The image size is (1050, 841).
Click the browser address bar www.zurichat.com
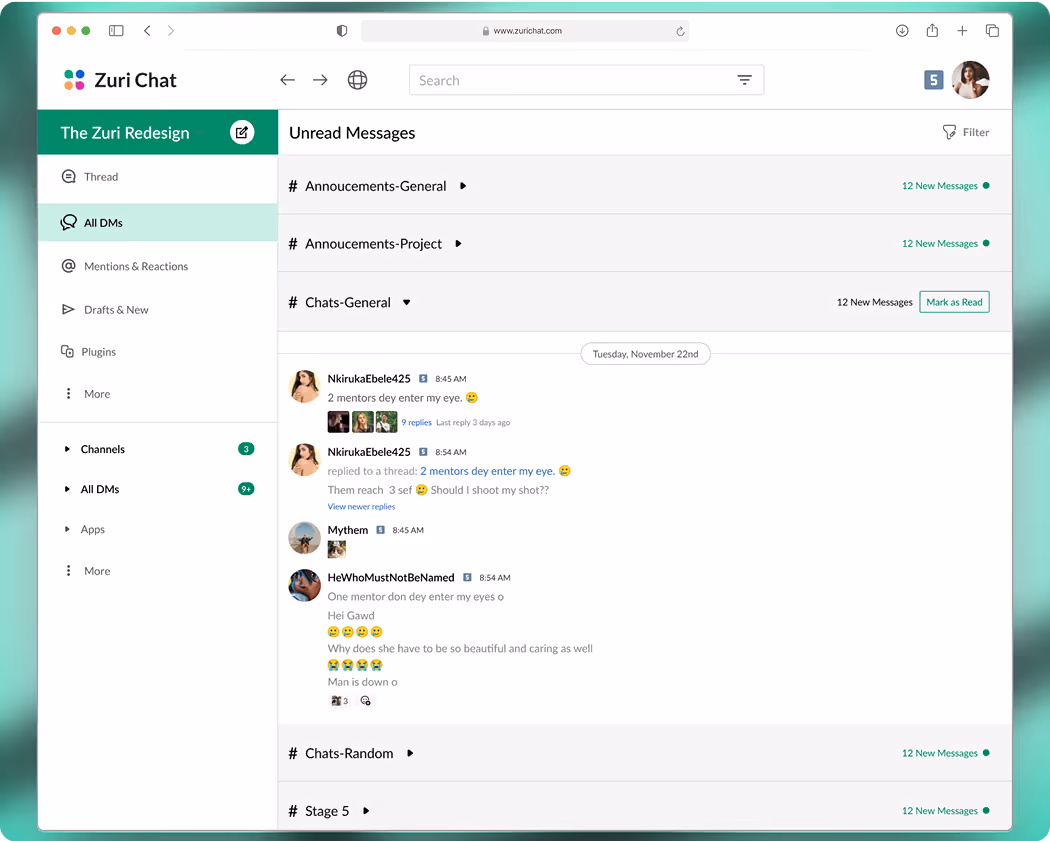[525, 31]
